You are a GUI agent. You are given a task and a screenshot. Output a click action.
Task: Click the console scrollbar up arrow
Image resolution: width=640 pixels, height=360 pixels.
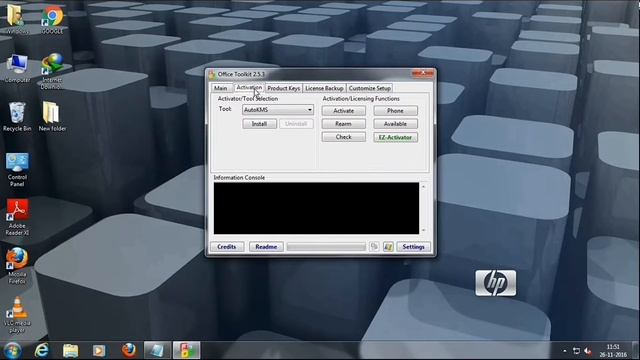[423, 187]
